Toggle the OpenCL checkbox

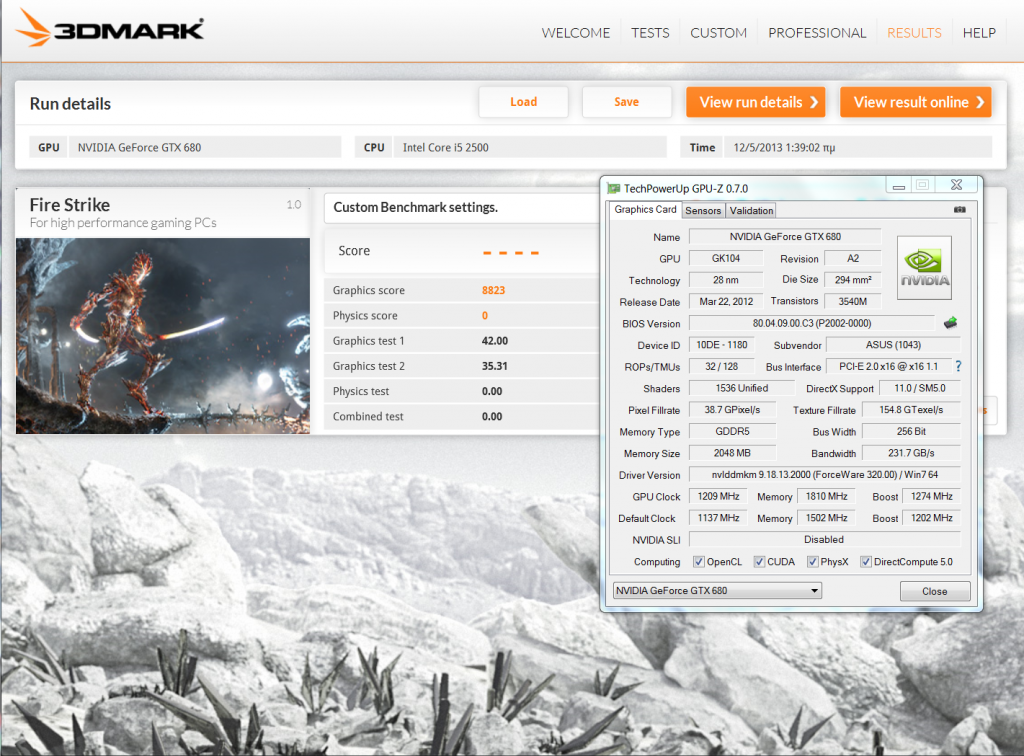click(x=698, y=562)
